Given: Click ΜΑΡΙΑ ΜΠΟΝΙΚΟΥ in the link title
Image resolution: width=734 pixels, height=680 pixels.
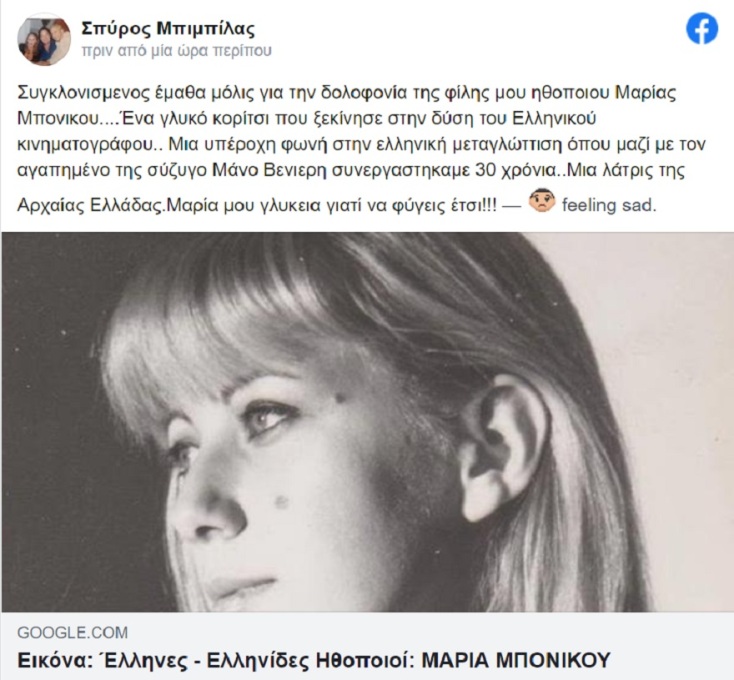Looking at the screenshot, I should pyautogui.click(x=517, y=660).
